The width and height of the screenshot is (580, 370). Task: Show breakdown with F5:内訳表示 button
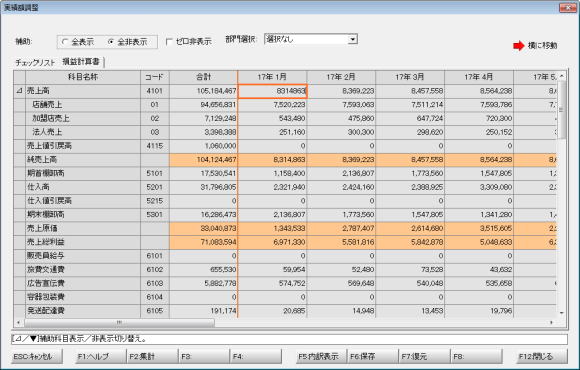coord(321,357)
